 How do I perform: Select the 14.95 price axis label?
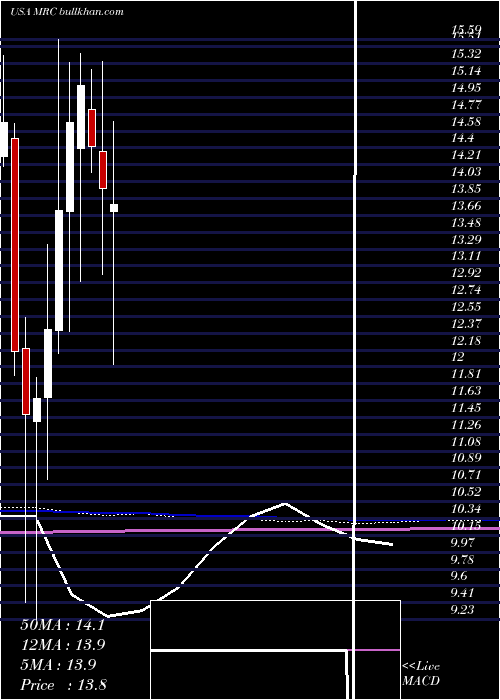click(x=466, y=88)
